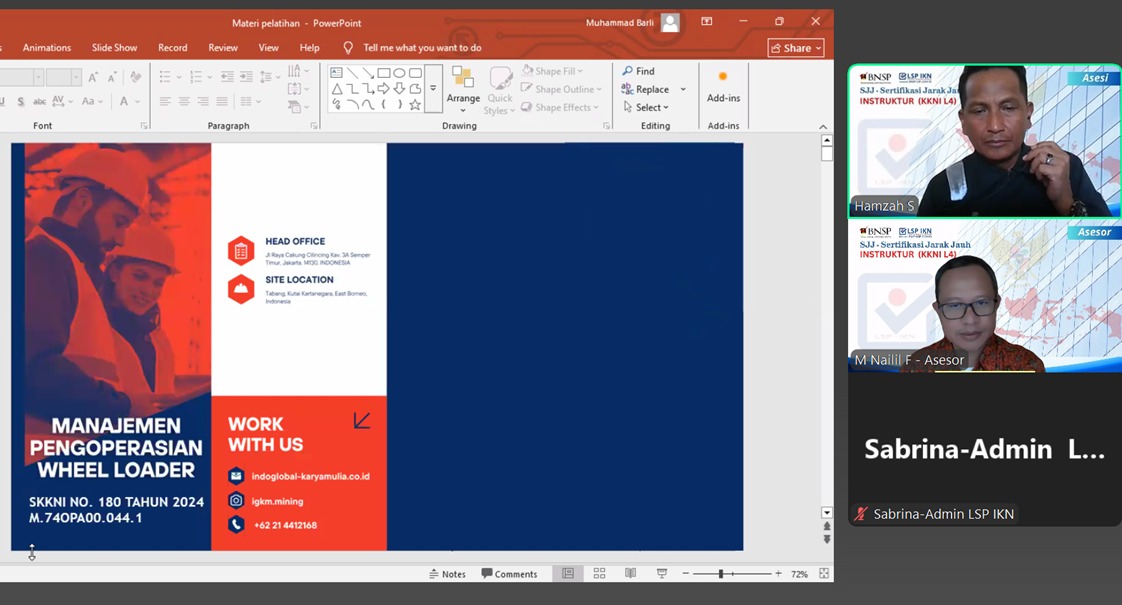Click the Increase Font Size icon

(93, 77)
